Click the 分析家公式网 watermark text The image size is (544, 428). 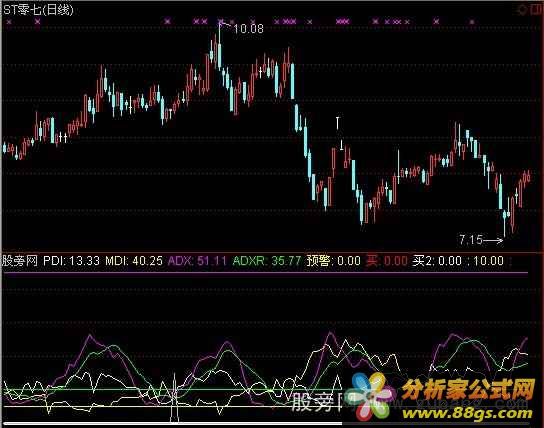point(468,390)
